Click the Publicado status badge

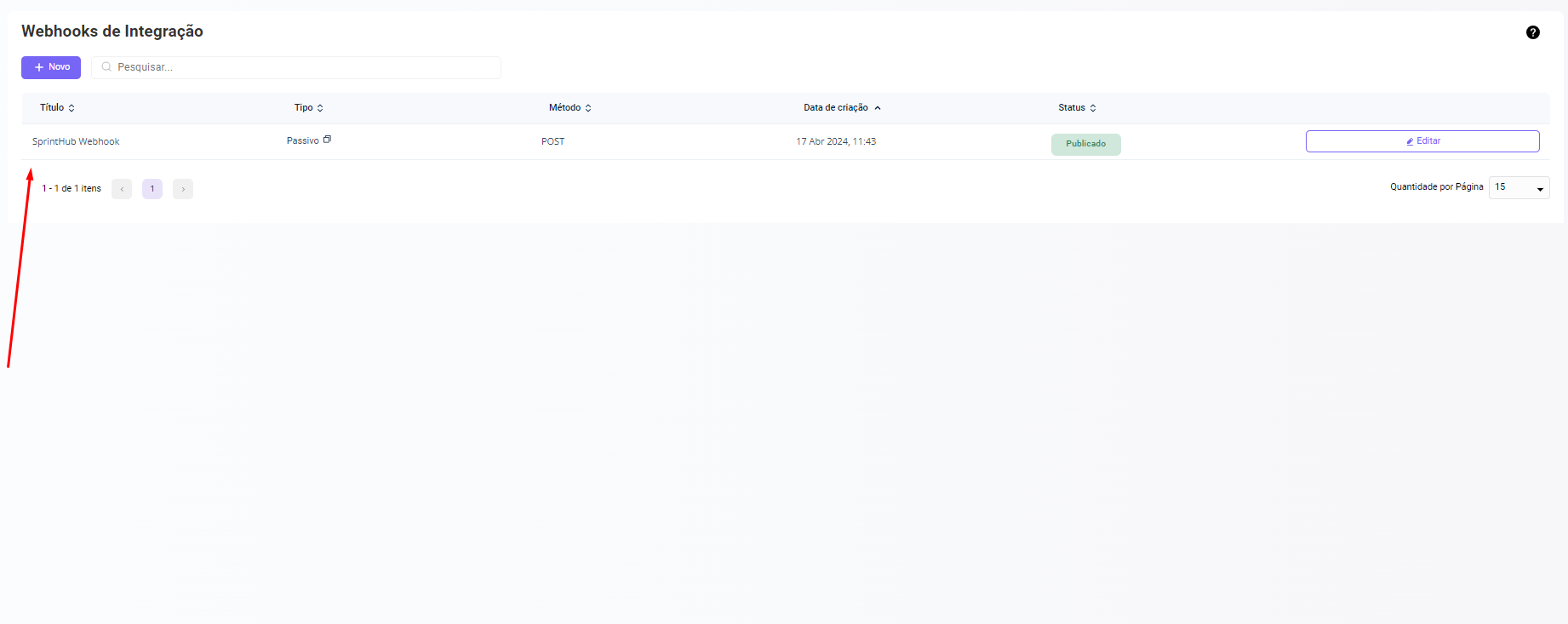(x=1085, y=144)
